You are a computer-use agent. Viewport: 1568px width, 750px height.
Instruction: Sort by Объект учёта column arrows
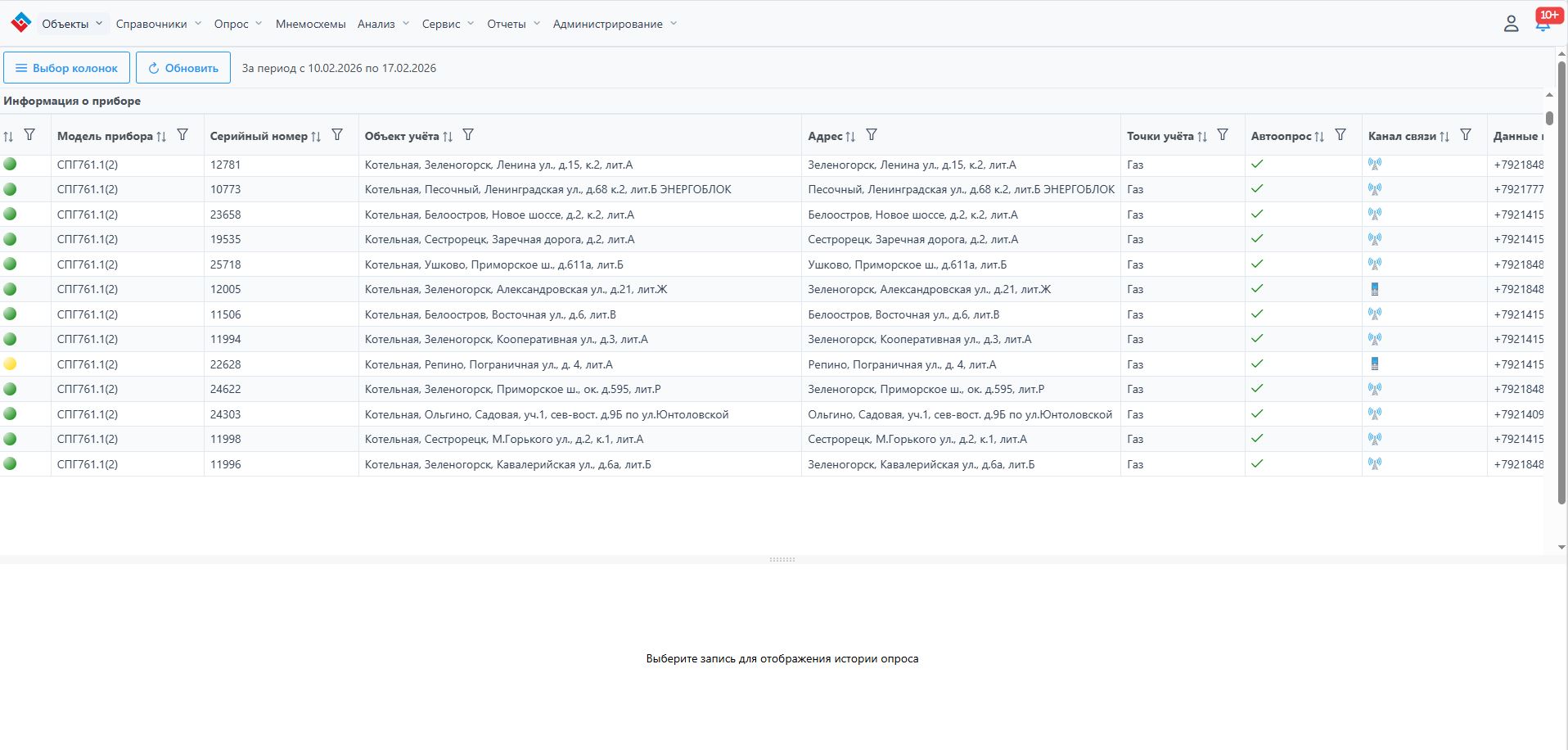coord(448,137)
